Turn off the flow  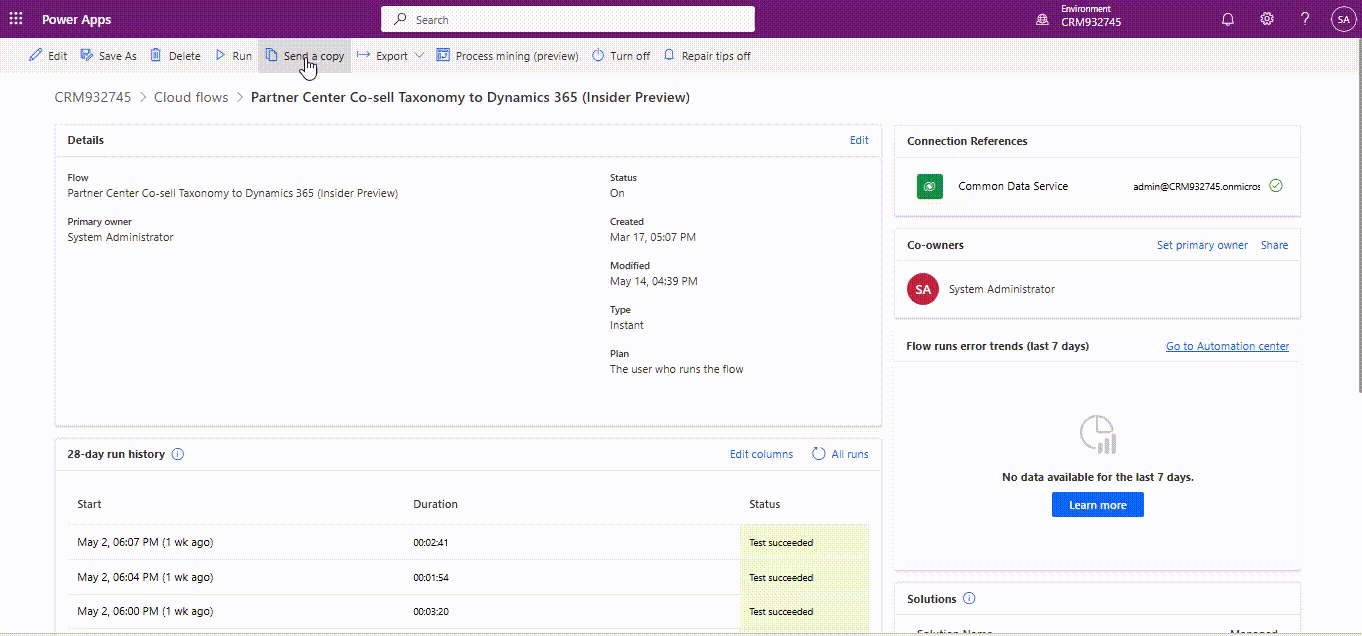(x=621, y=56)
